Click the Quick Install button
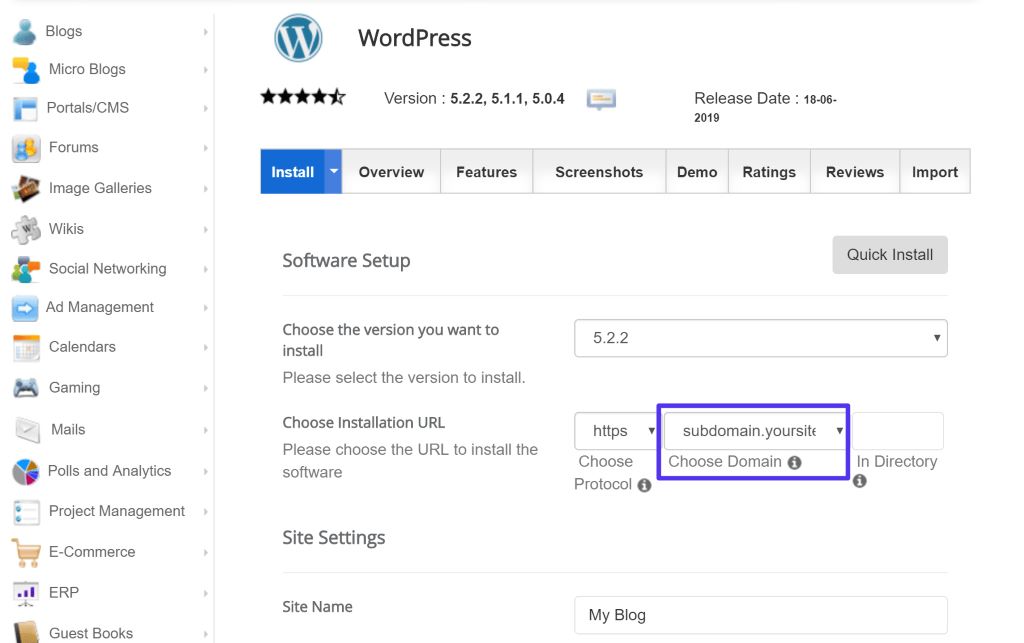Image resolution: width=1024 pixels, height=643 pixels. coord(890,255)
